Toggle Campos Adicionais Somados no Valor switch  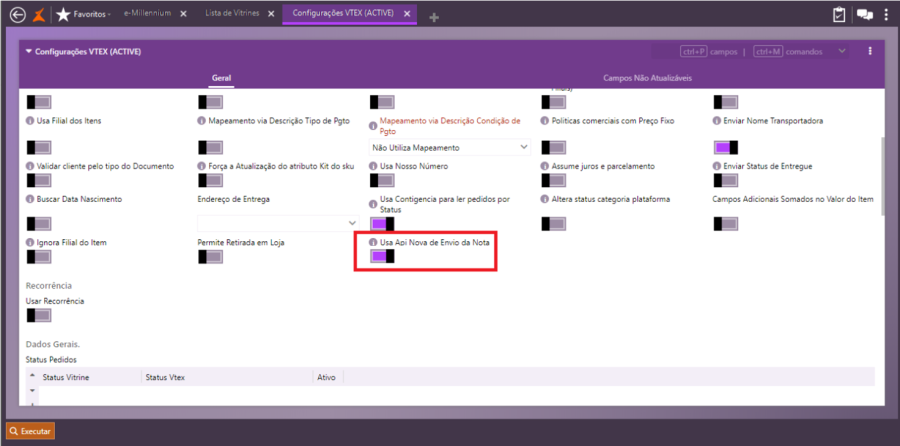point(726,224)
